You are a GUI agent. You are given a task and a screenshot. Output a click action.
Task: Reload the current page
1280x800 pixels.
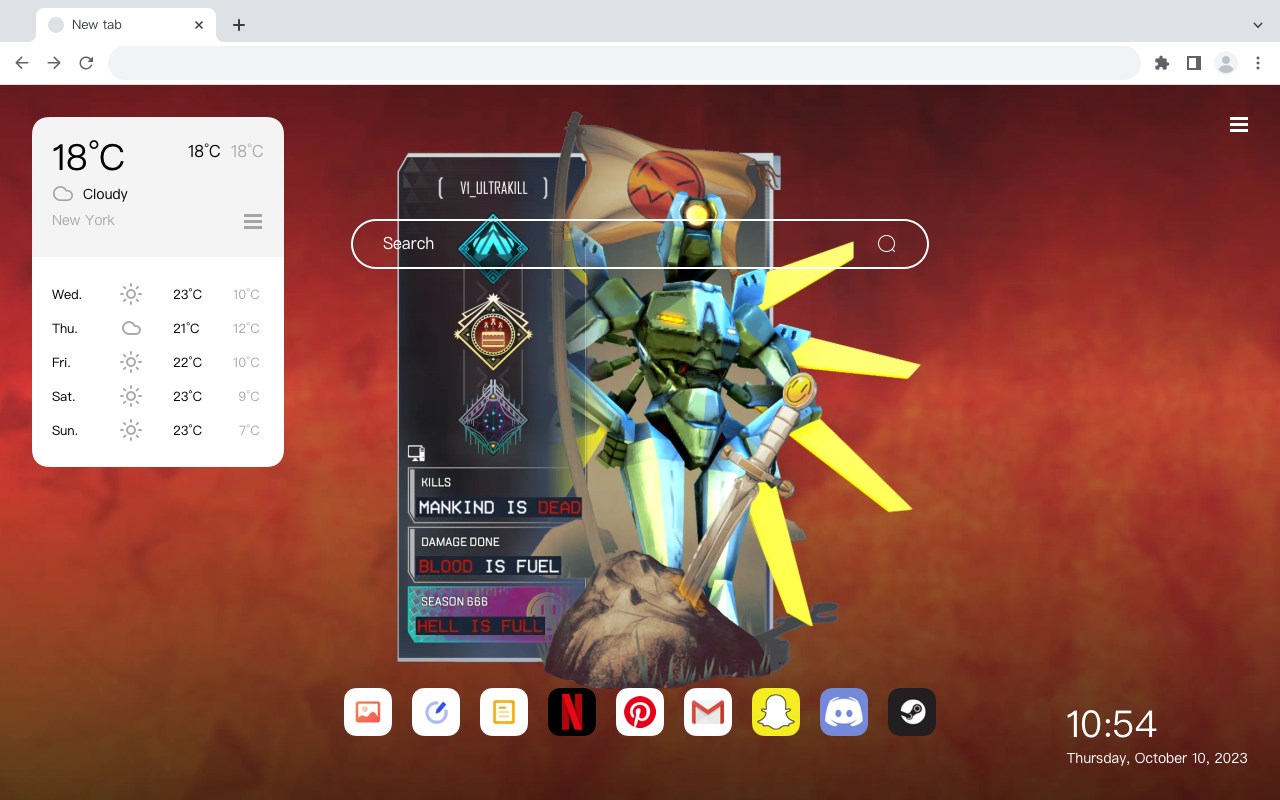pos(86,63)
